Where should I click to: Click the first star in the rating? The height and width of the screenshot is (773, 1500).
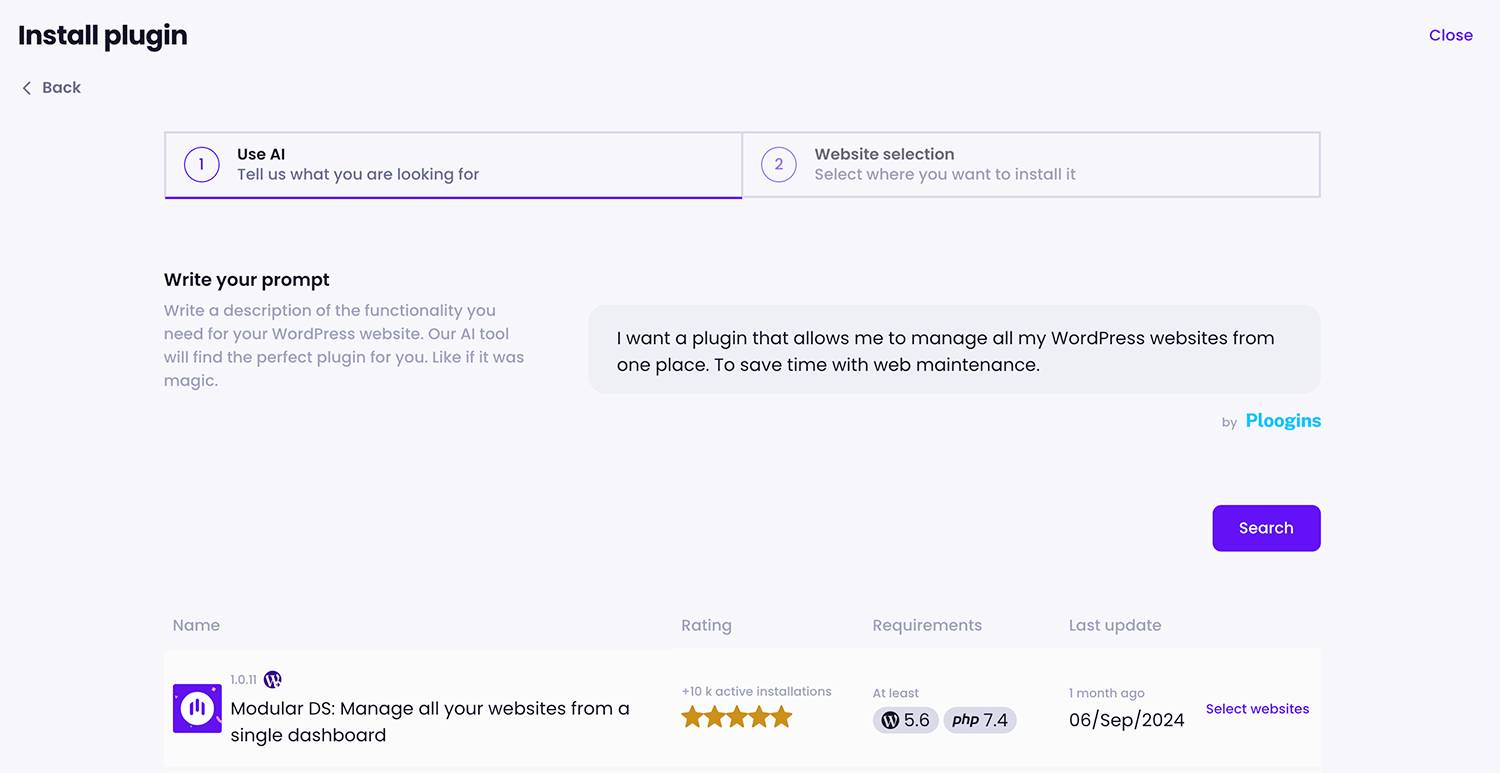692,716
